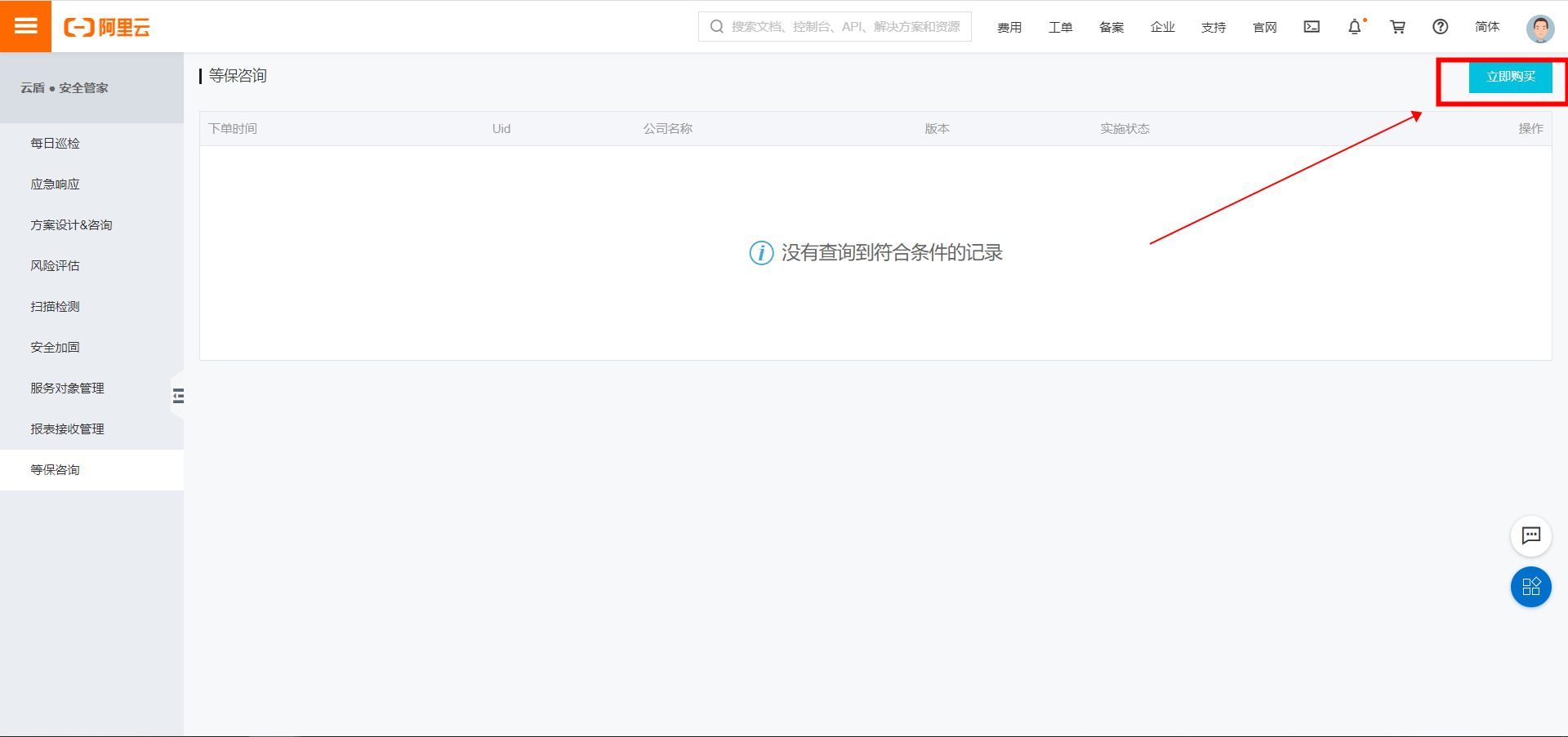Image resolution: width=1568 pixels, height=737 pixels.
Task: Switch language via 简体
Action: point(1487,27)
